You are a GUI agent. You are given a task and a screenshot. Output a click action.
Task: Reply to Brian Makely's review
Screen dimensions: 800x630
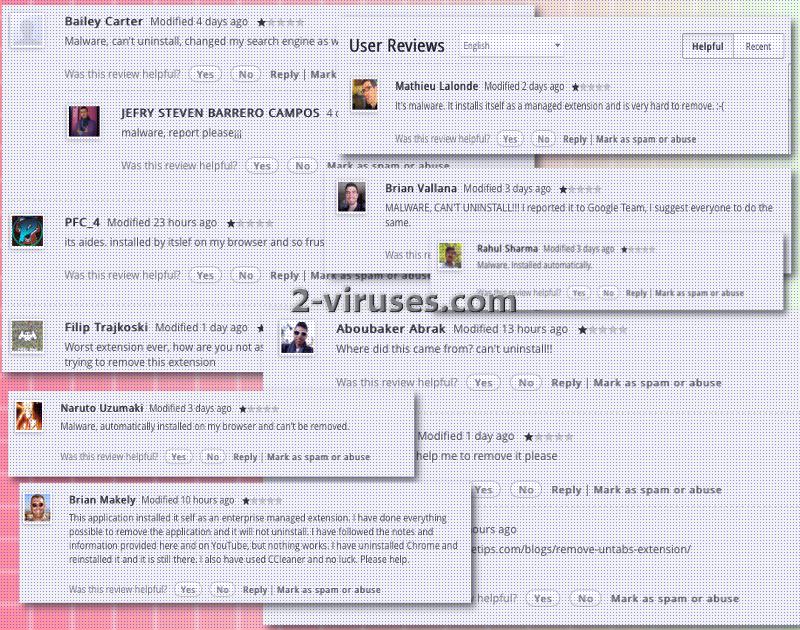click(255, 590)
